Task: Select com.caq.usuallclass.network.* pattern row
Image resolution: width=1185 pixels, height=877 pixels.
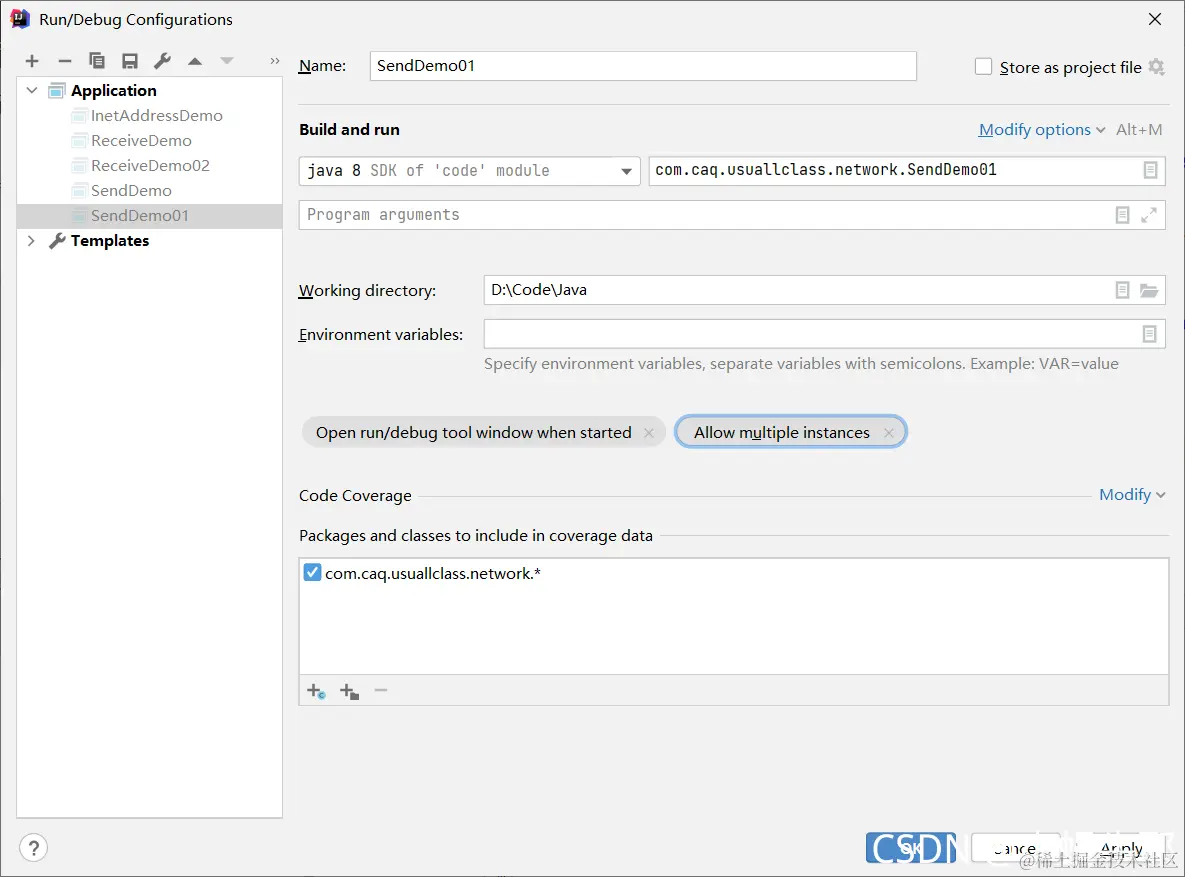Action: pyautogui.click(x=734, y=573)
